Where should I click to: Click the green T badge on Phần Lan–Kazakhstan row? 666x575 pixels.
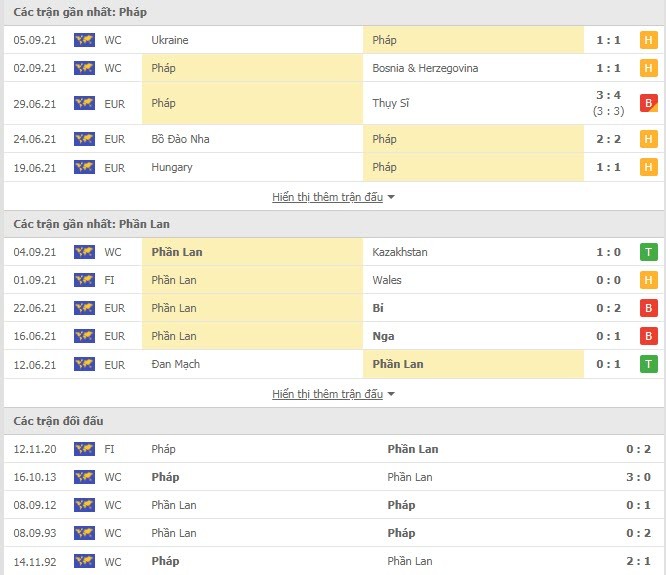click(x=648, y=252)
